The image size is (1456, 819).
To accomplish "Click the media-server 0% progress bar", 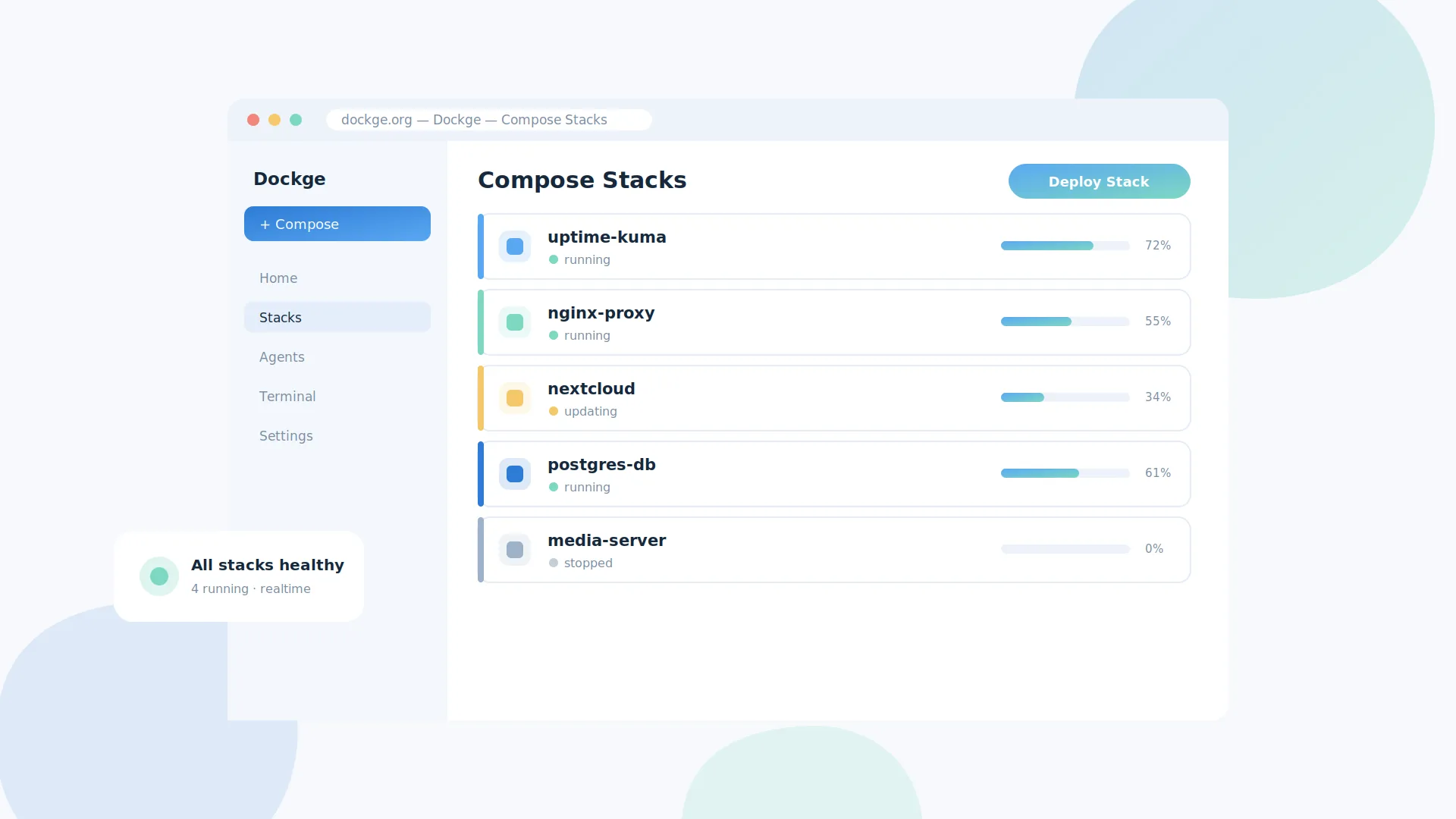I will (1065, 549).
